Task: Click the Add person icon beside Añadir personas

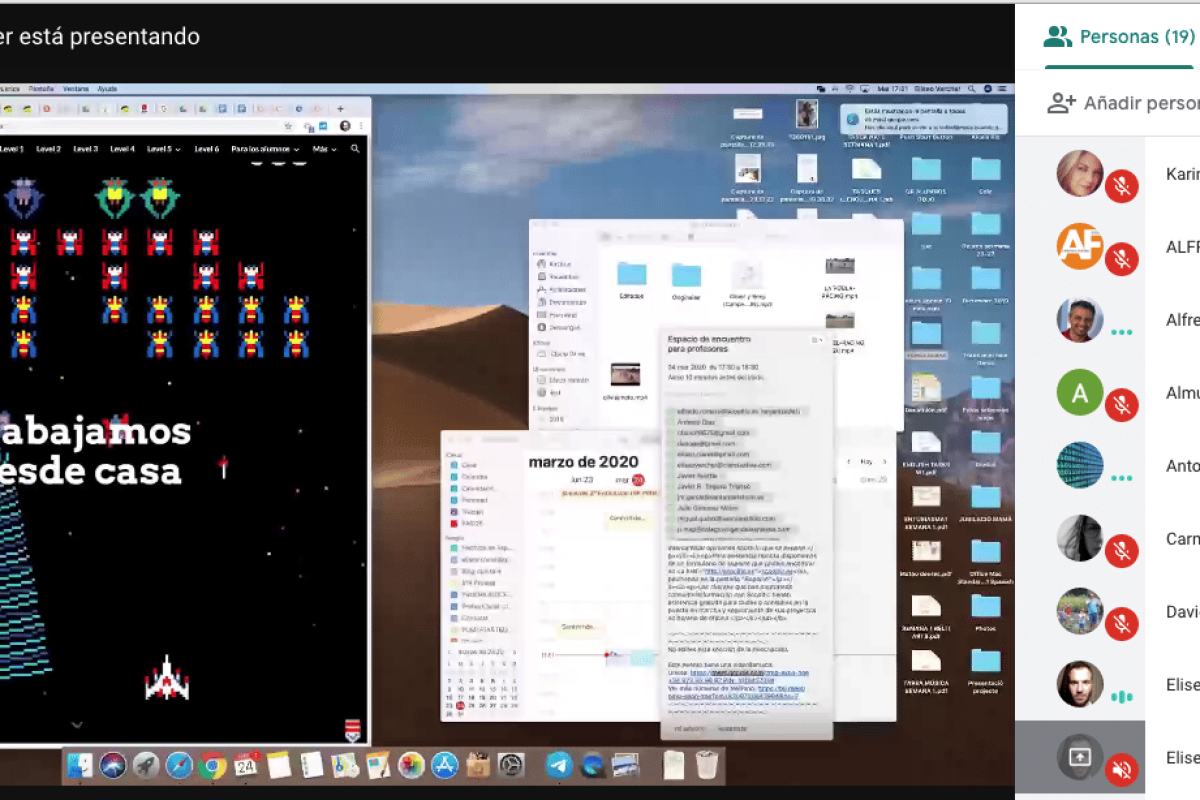Action: coord(1061,102)
